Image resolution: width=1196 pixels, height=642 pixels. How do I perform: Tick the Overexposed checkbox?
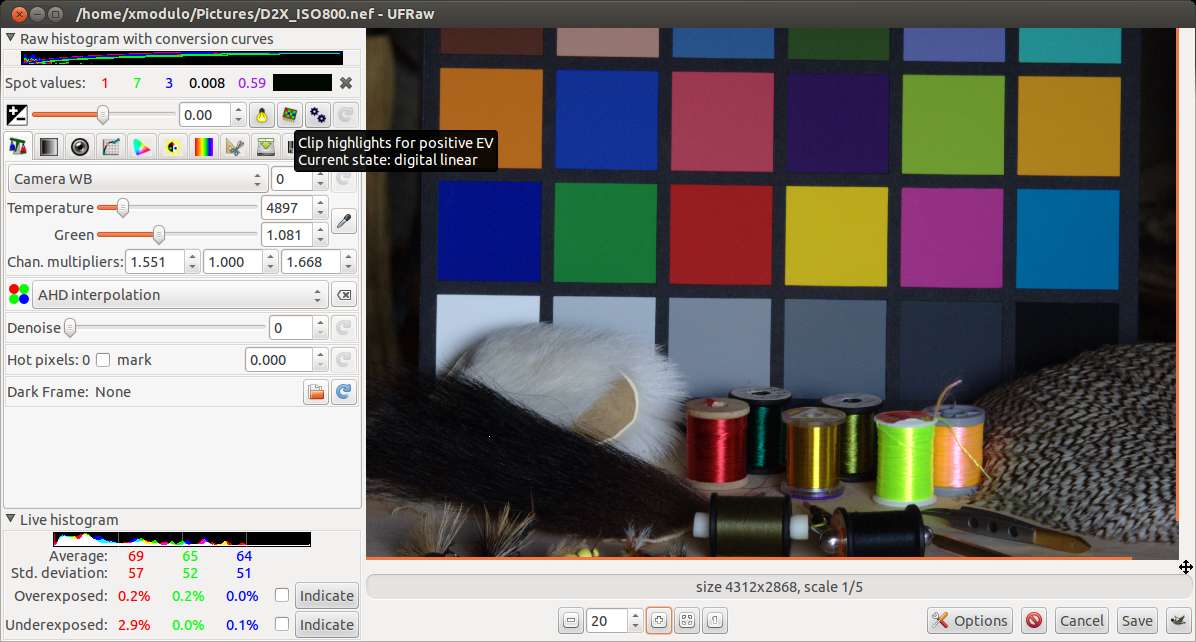point(281,595)
